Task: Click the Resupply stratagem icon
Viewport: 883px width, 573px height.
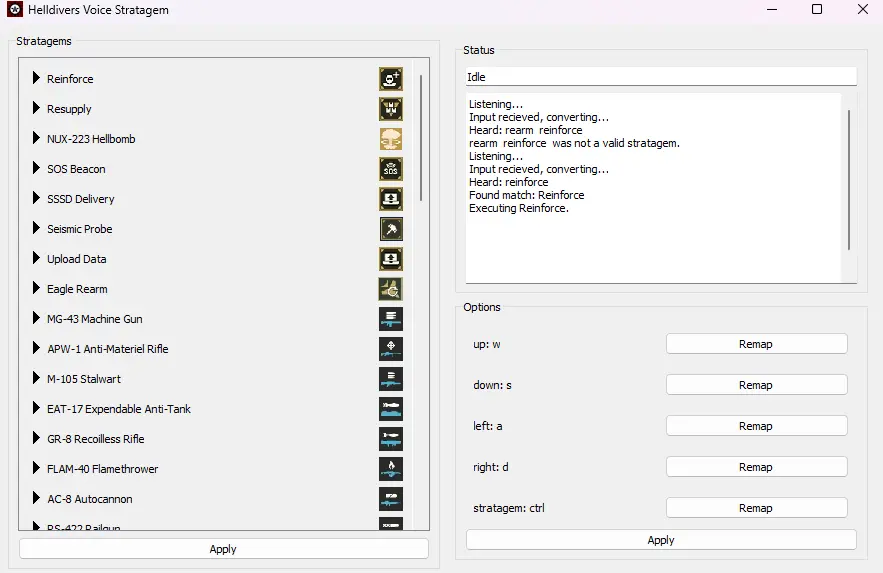Action: pos(391,109)
